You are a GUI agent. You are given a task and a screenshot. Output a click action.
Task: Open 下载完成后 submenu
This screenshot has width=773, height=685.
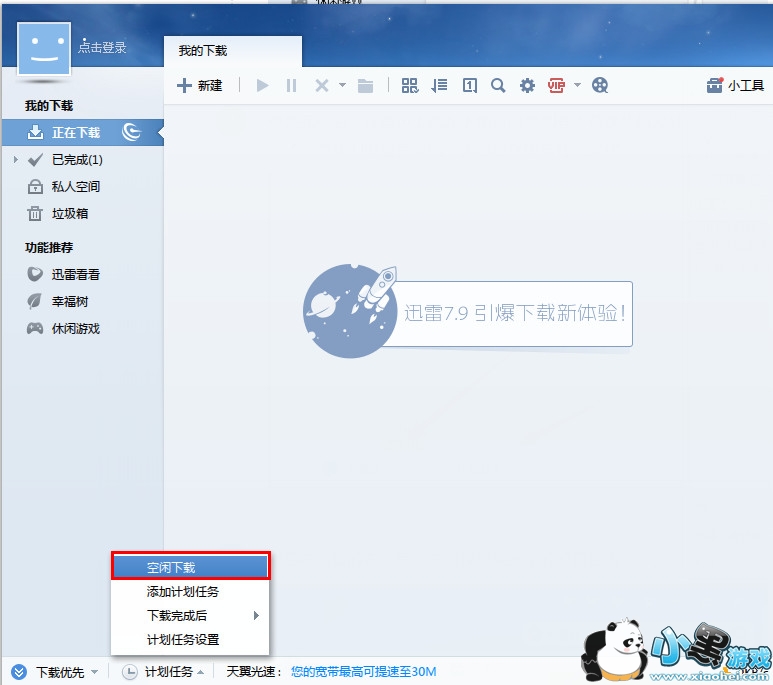point(190,615)
